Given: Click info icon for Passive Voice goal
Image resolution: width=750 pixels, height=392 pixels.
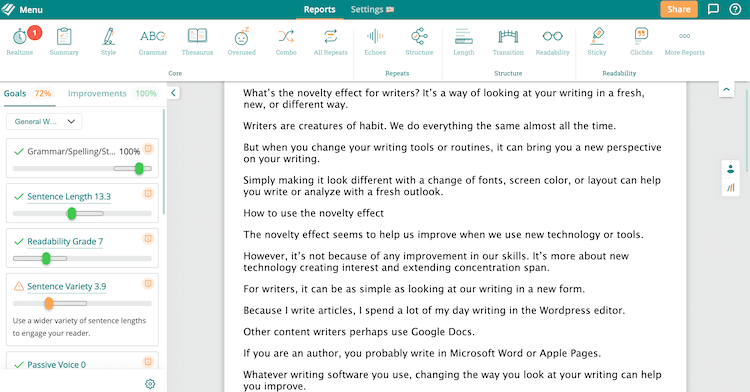Looking at the screenshot, I should pyautogui.click(x=148, y=362).
